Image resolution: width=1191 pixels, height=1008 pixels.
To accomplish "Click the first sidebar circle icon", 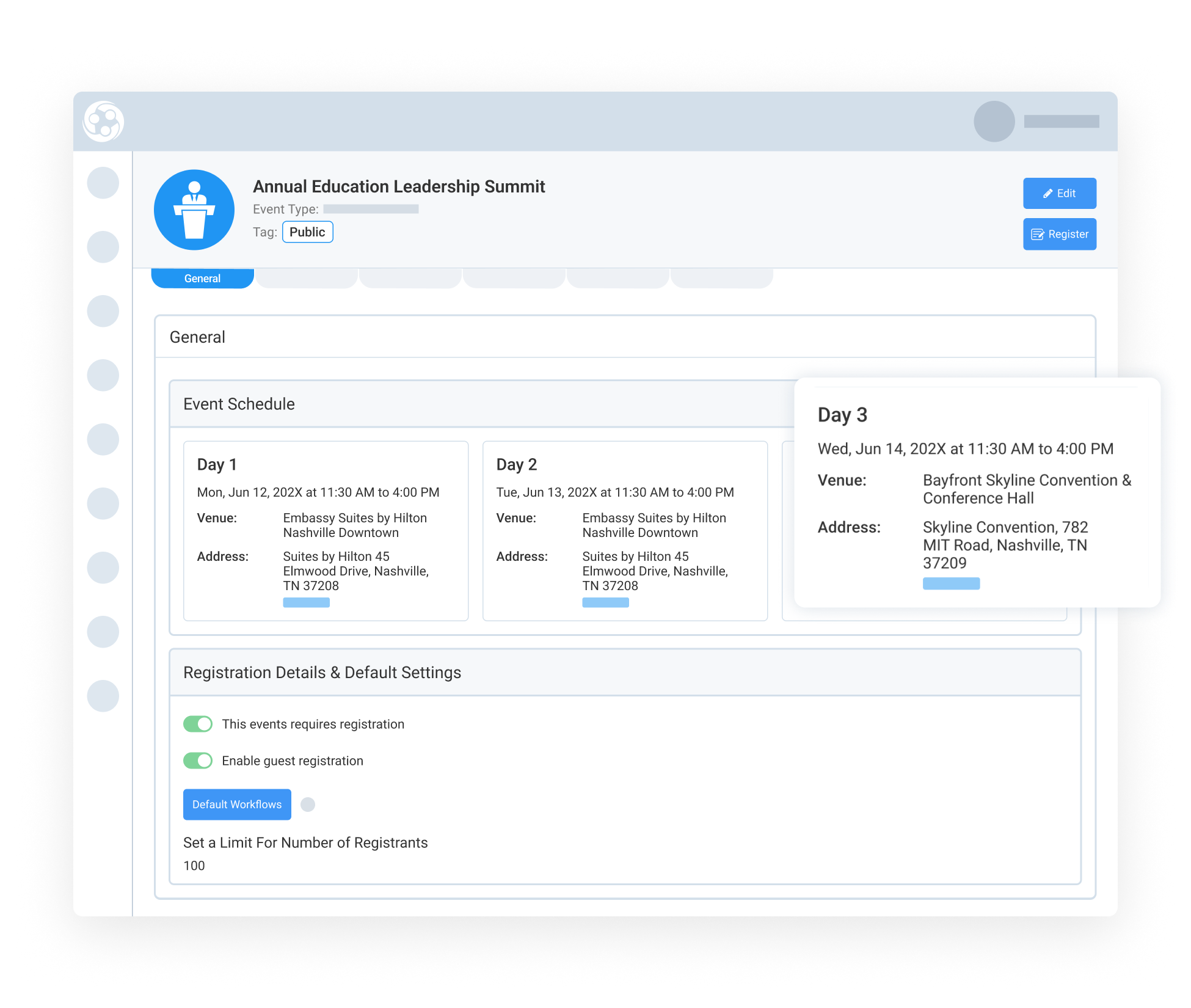I will [103, 183].
